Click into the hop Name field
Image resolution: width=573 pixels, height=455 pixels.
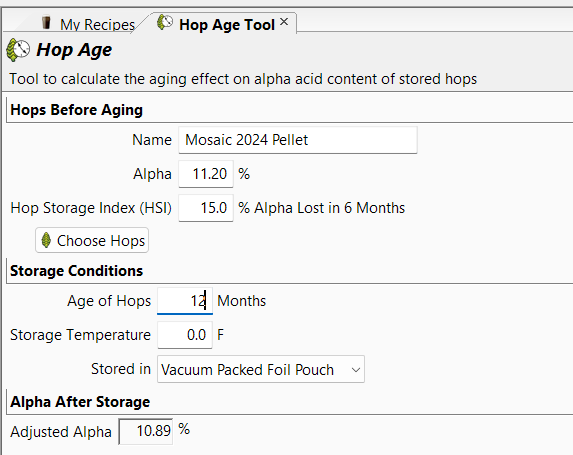[297, 140]
